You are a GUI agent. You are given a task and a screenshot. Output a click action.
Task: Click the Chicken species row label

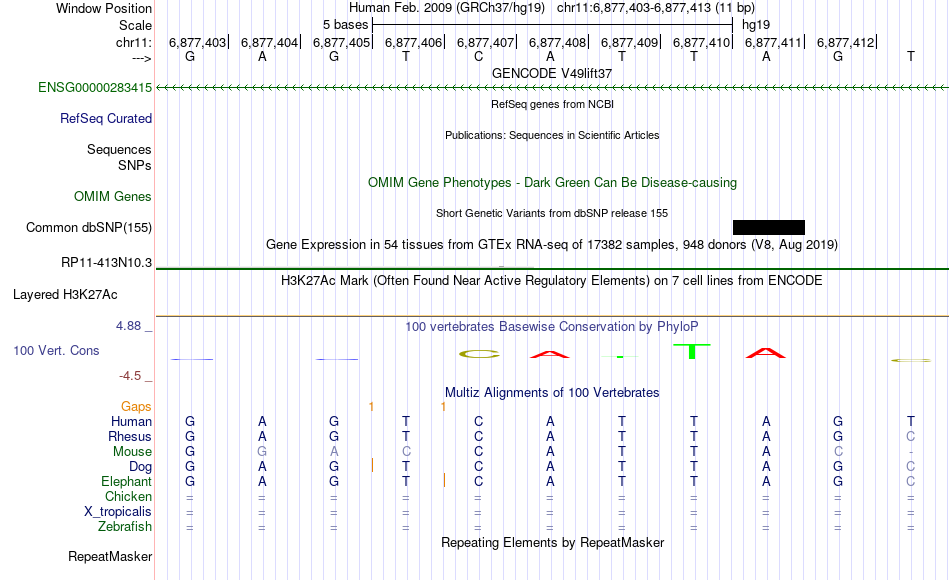[x=128, y=496]
